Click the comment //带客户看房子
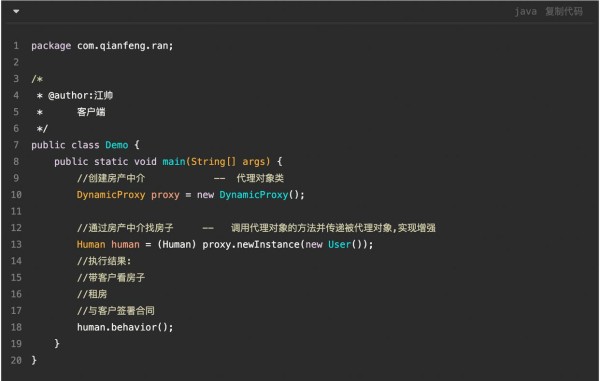This screenshot has width=600, height=381. (x=111, y=277)
